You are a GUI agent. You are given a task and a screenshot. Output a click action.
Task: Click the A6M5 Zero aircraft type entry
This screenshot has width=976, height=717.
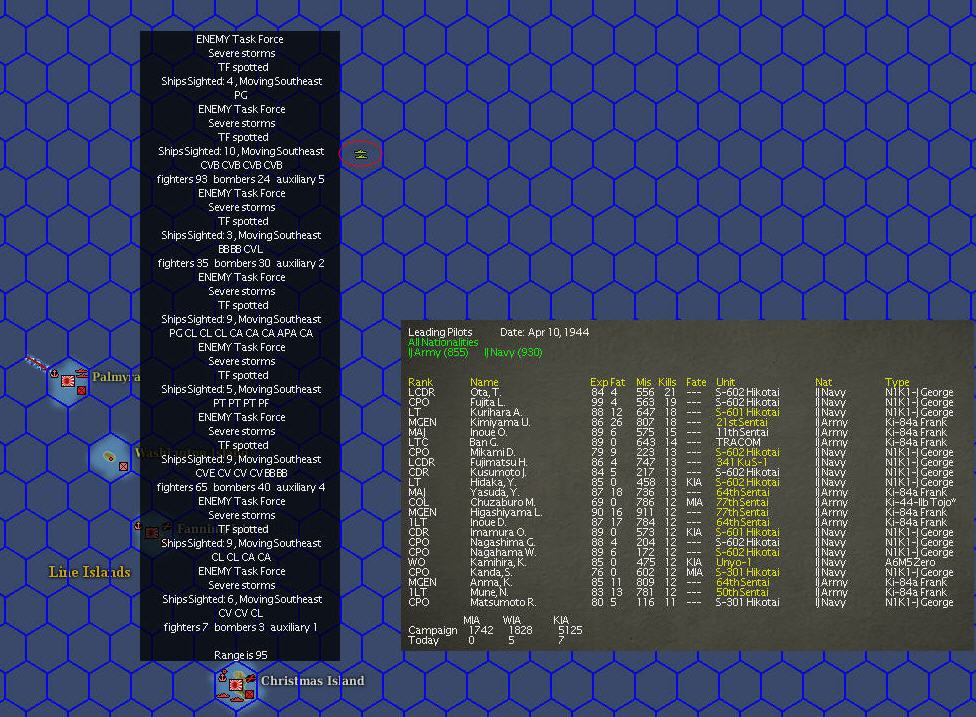[910, 562]
